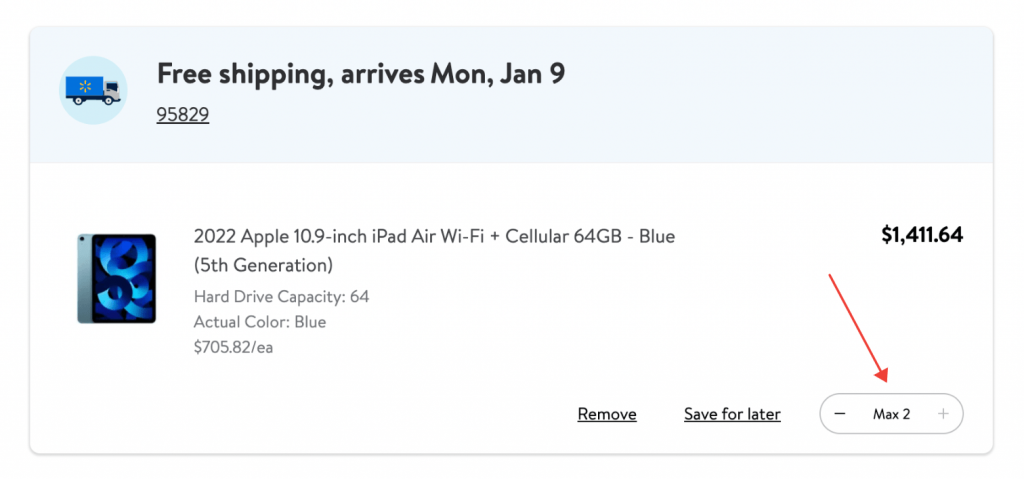
Task: Click the Walmart spark logo on the truck
Action: tap(84, 88)
